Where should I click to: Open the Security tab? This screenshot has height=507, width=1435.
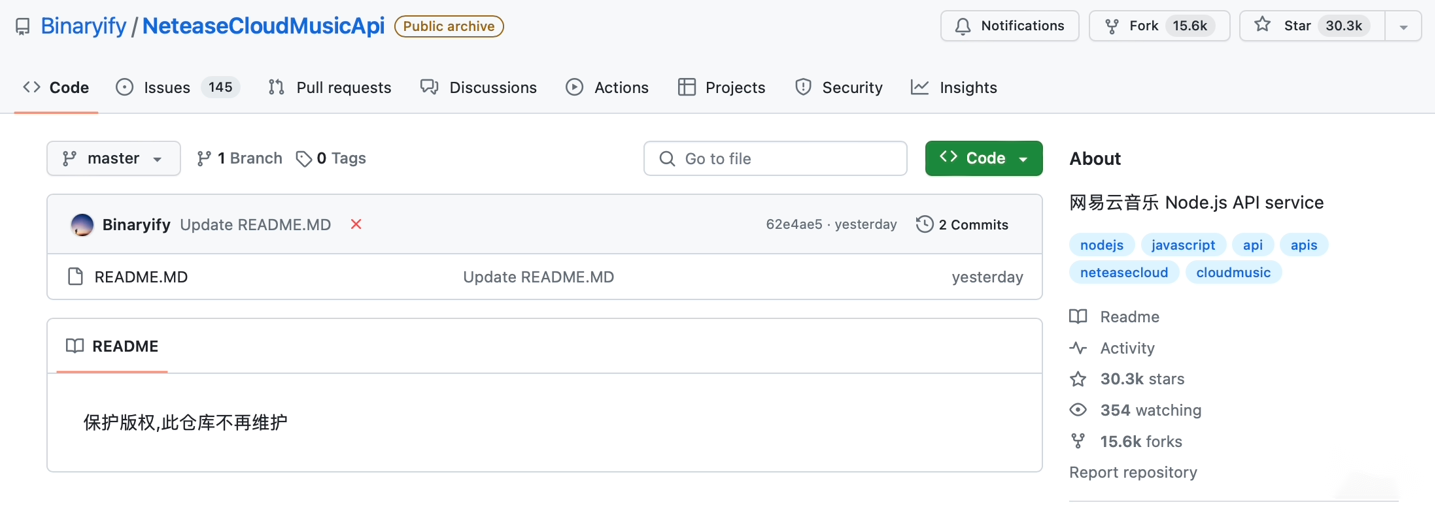839,88
